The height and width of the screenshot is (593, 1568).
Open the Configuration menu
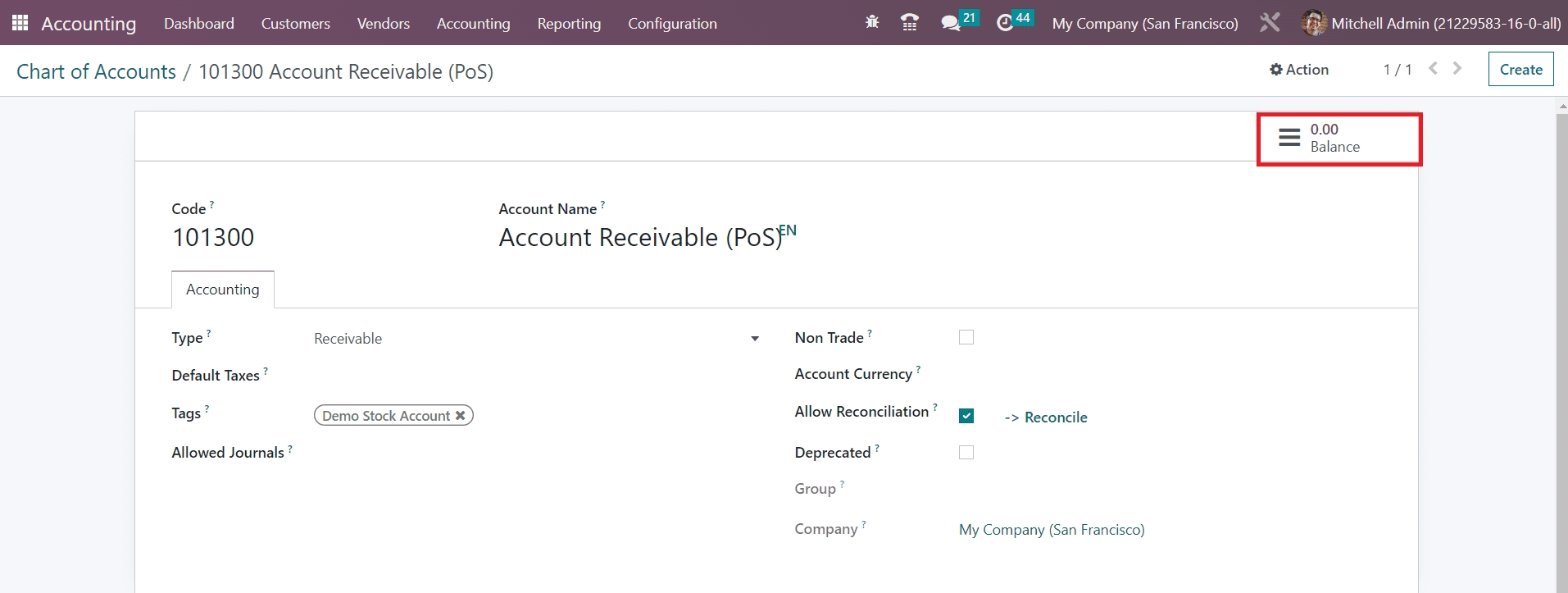672,24
